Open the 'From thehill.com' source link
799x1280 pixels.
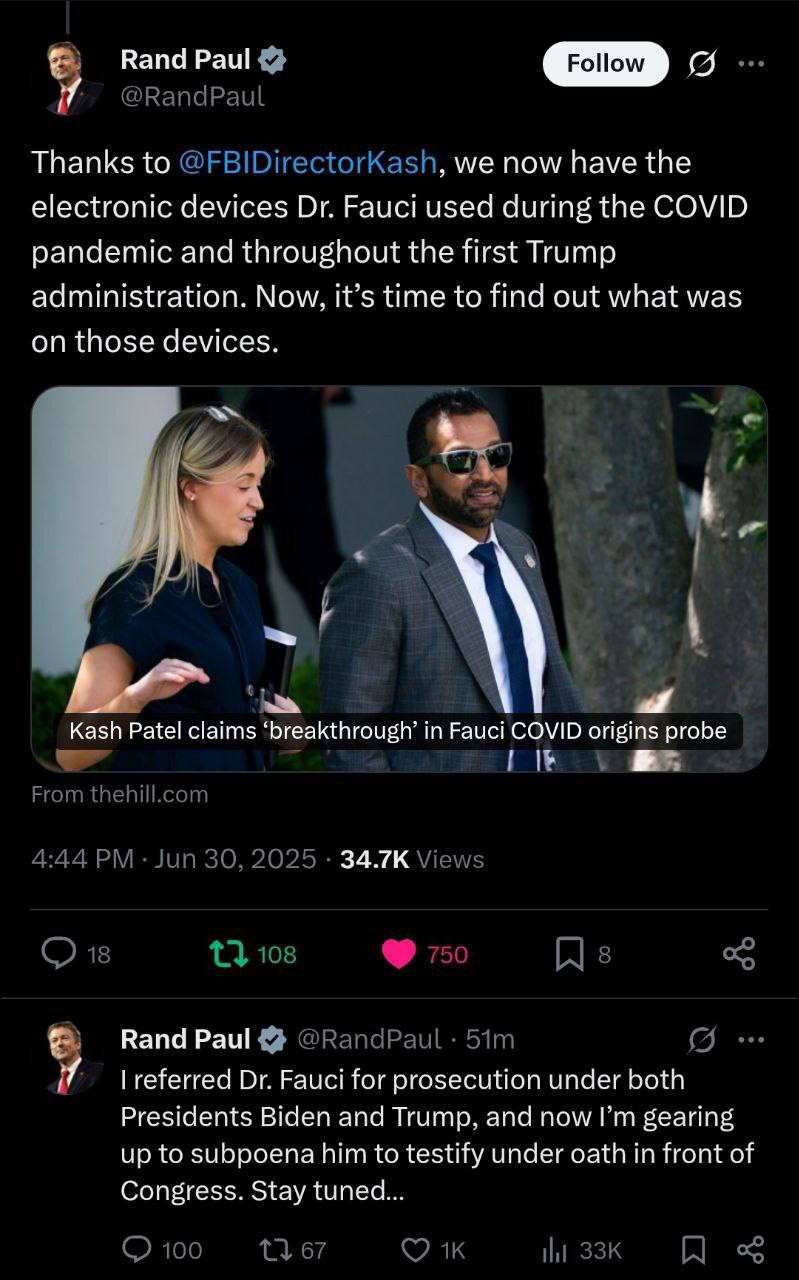click(120, 795)
